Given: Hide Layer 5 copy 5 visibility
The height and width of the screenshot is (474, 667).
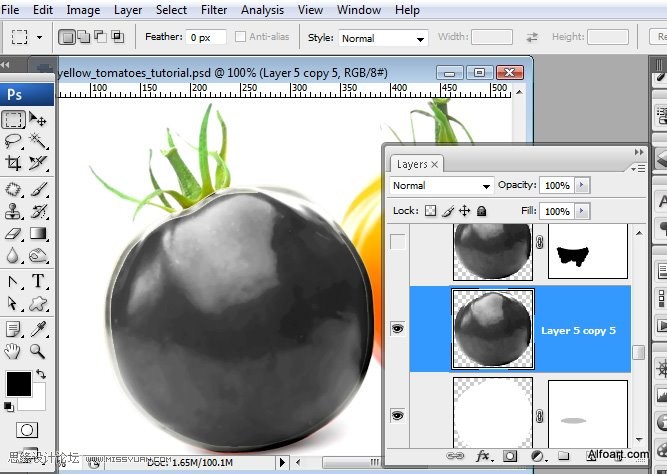Looking at the screenshot, I should tap(398, 329).
